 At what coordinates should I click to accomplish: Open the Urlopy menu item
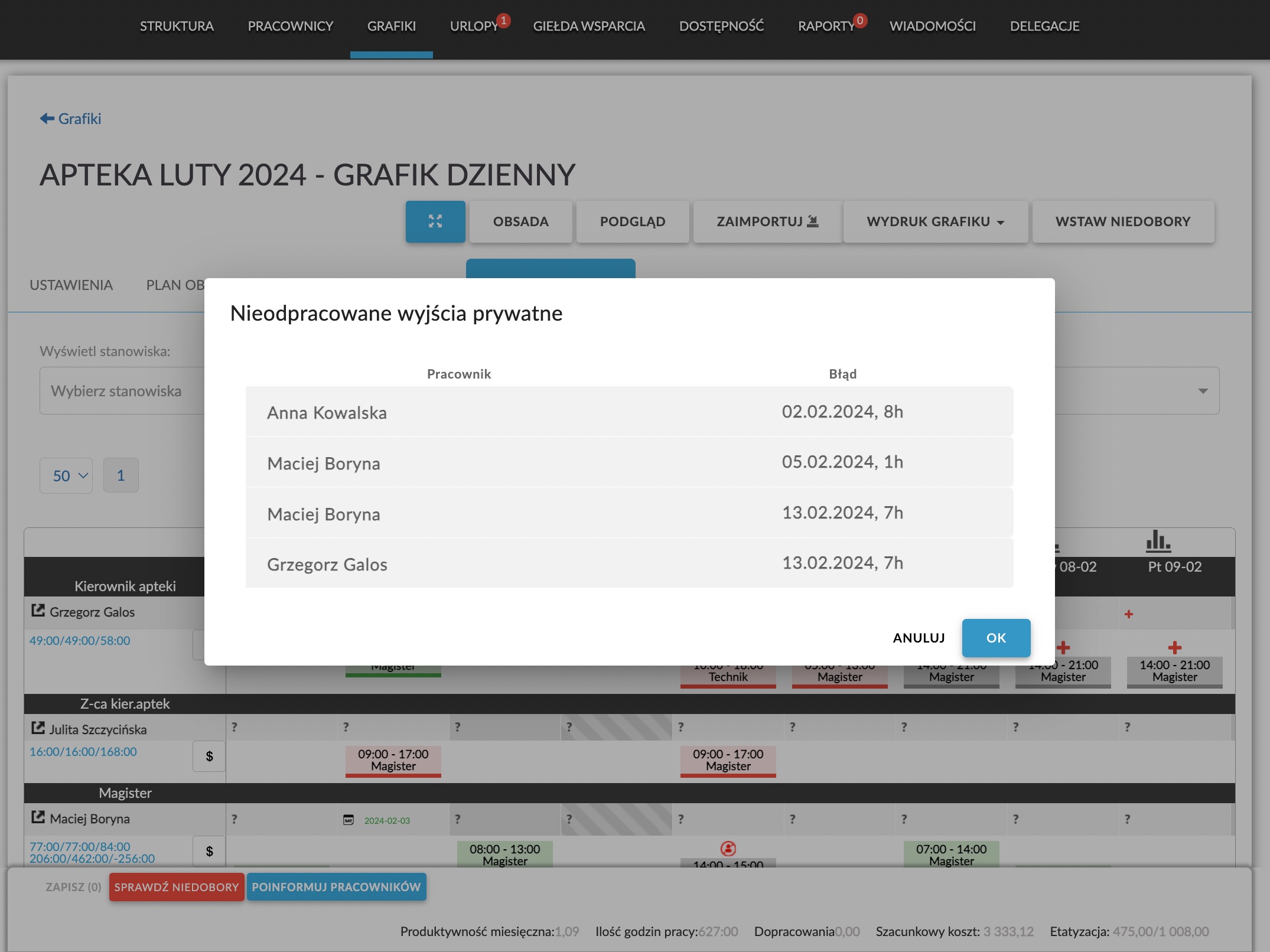click(x=474, y=26)
